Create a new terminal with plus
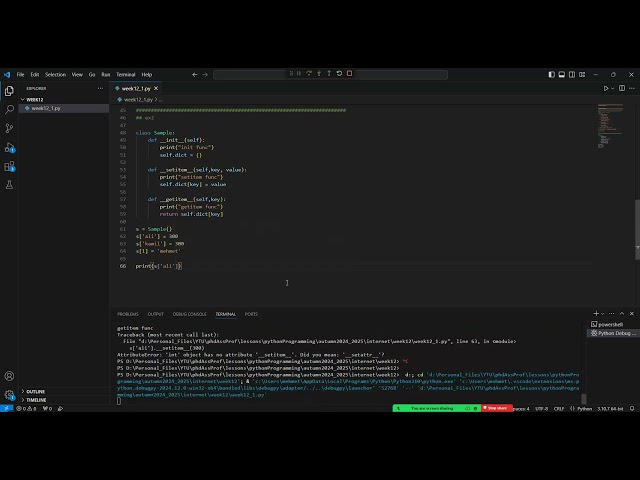 tap(596, 313)
